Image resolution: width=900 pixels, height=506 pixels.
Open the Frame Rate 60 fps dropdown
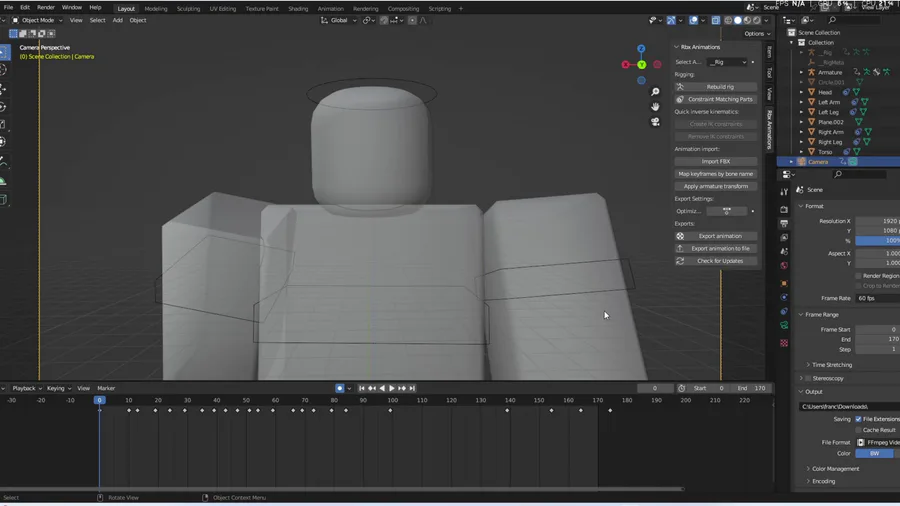coord(878,298)
